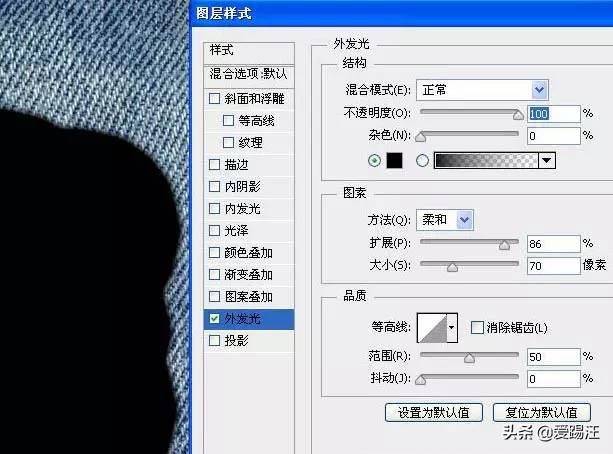Select the 描边 list entry label
Image resolution: width=613 pixels, height=454 pixels.
point(237,164)
